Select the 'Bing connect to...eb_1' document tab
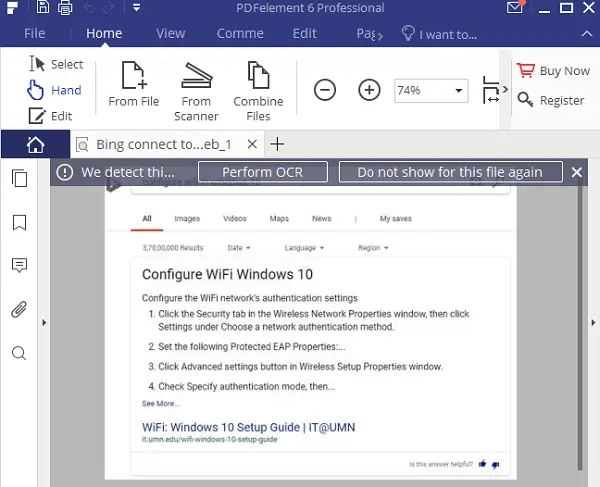The height and width of the screenshot is (487, 600). pos(164,145)
